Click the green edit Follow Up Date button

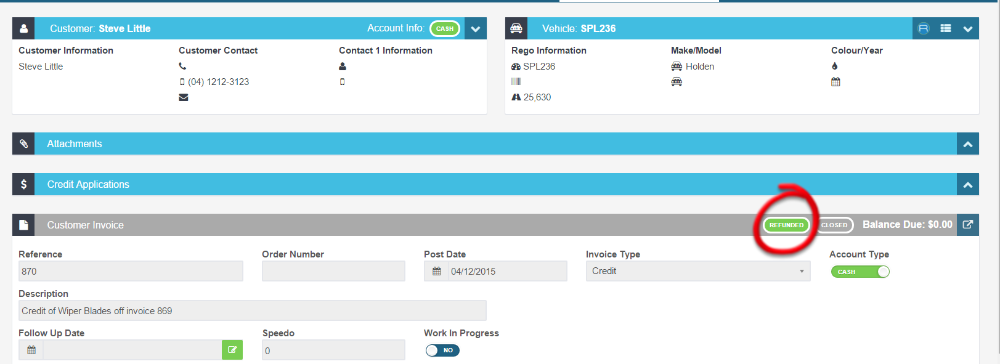[232, 350]
